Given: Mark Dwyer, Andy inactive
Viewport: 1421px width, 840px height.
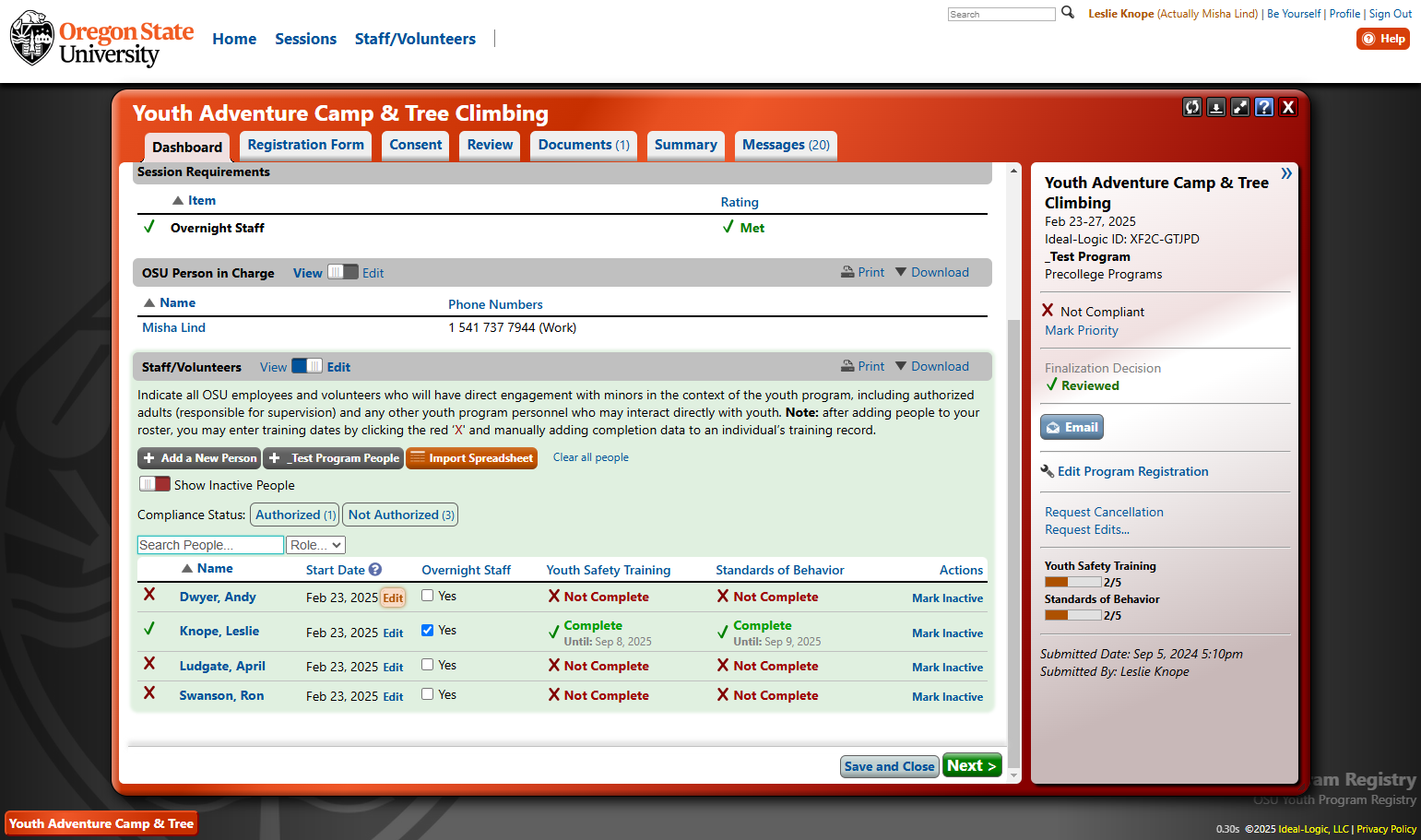Looking at the screenshot, I should (x=947, y=598).
